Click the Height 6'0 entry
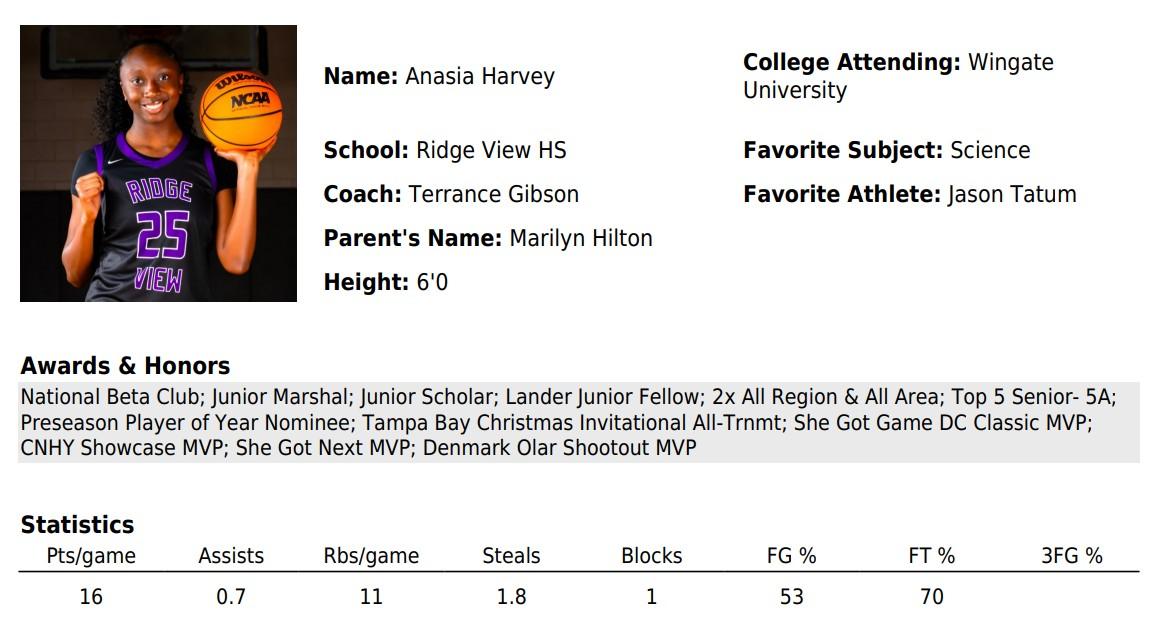The height and width of the screenshot is (640, 1157). pos(386,282)
